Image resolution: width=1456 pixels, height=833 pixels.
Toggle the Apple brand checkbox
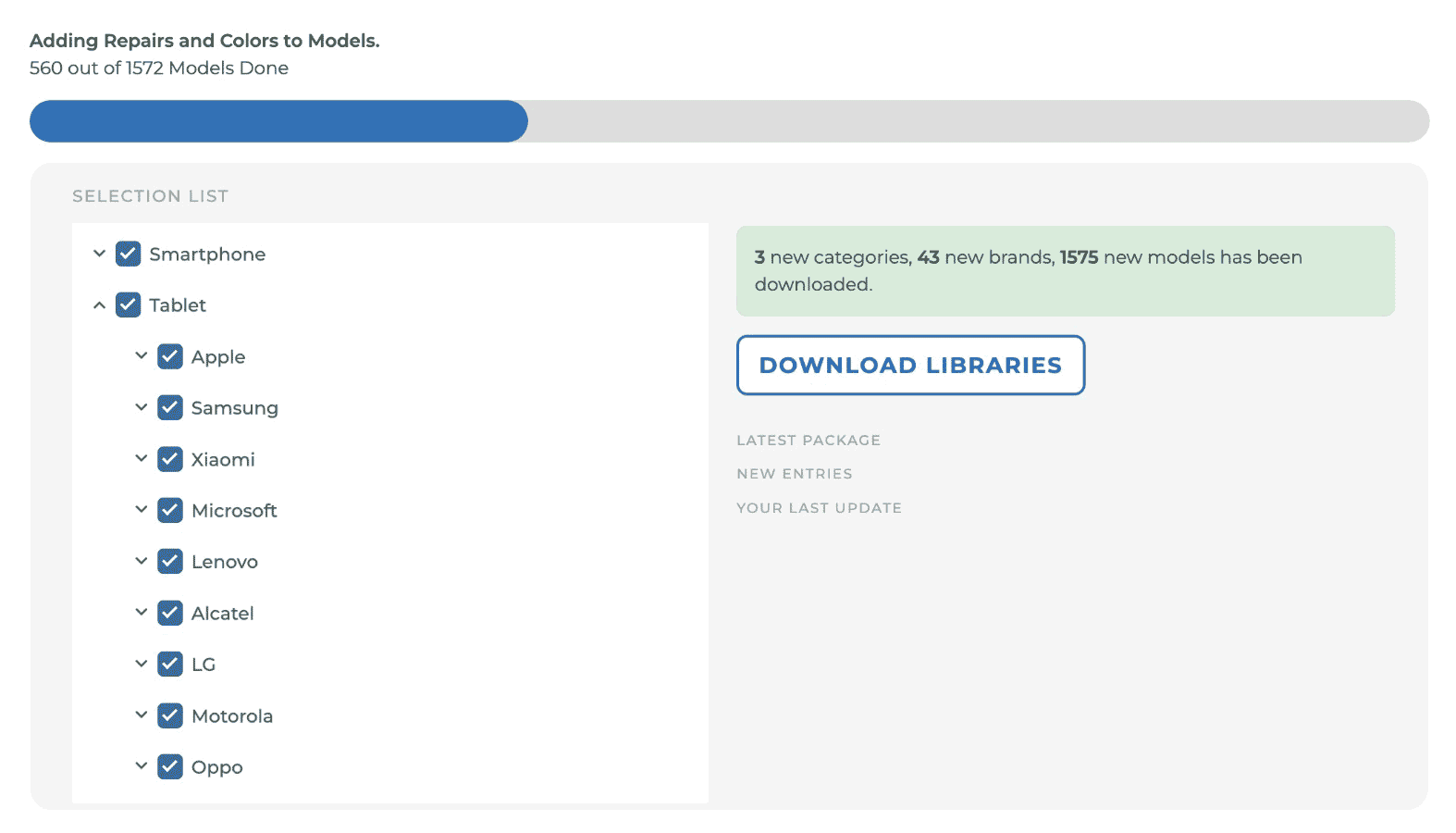coord(170,356)
